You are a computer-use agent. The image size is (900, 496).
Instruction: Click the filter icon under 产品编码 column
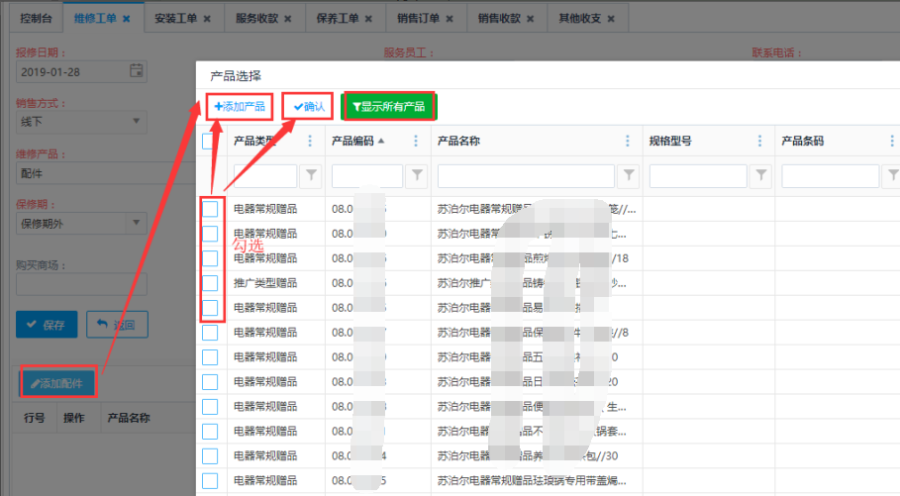[x=416, y=176]
